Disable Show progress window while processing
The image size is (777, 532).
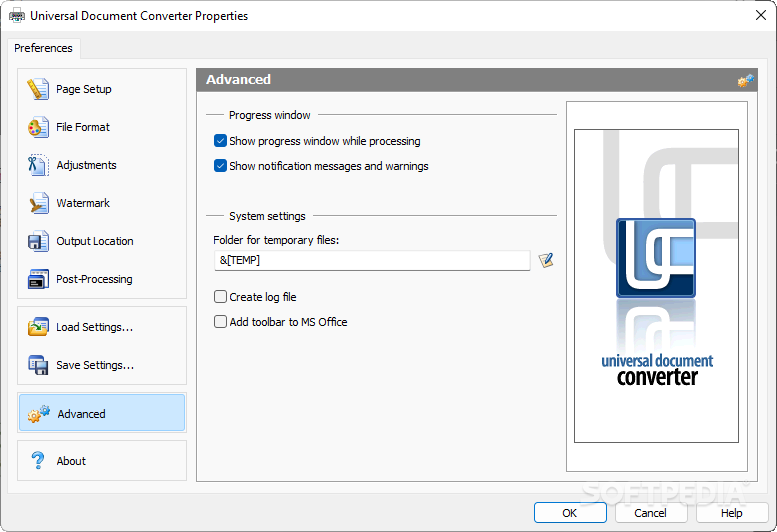coord(220,141)
